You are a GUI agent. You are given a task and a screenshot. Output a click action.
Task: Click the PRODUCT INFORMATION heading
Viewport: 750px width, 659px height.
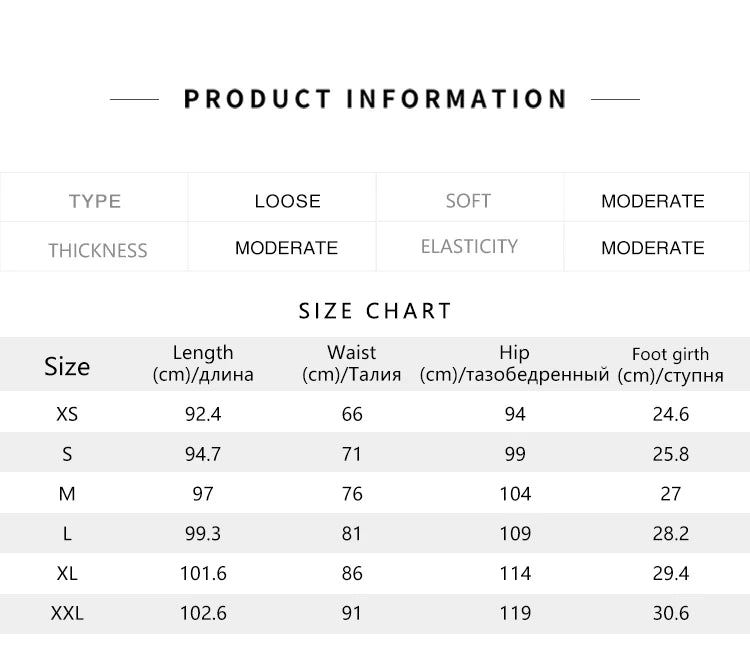pyautogui.click(x=375, y=99)
